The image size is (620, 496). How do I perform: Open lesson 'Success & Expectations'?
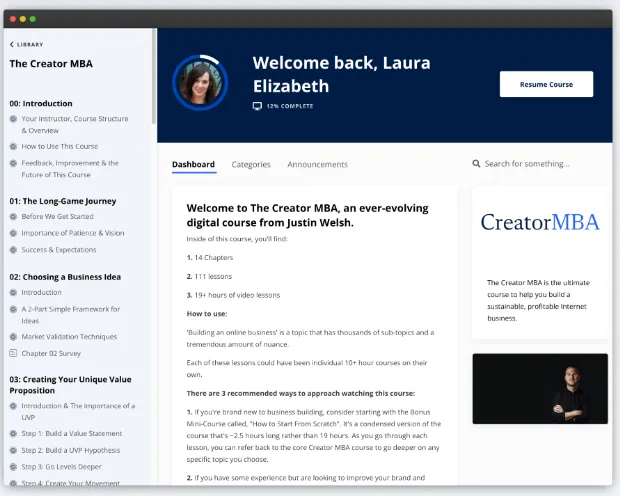(x=59, y=250)
